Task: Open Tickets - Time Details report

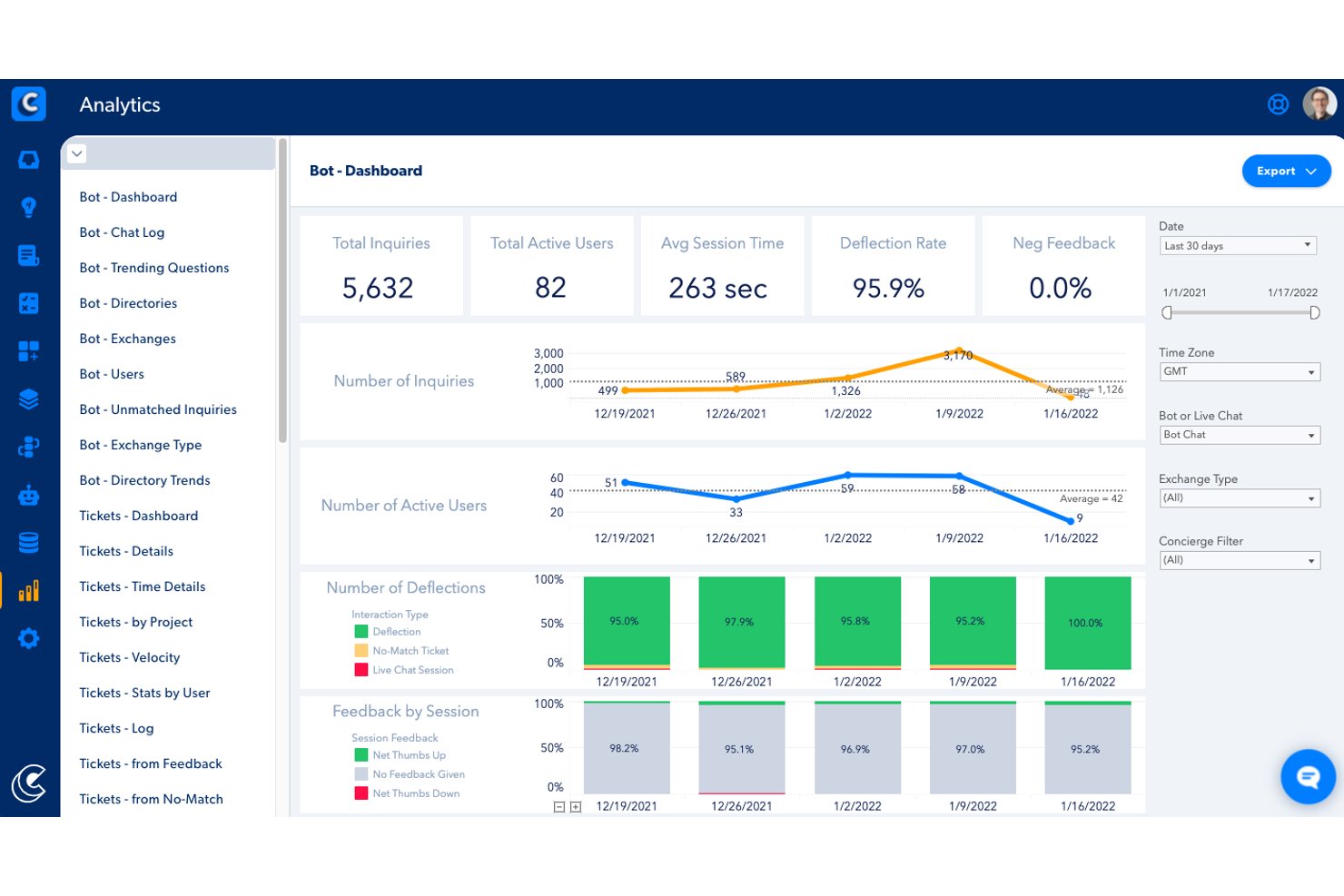Action: point(143,586)
